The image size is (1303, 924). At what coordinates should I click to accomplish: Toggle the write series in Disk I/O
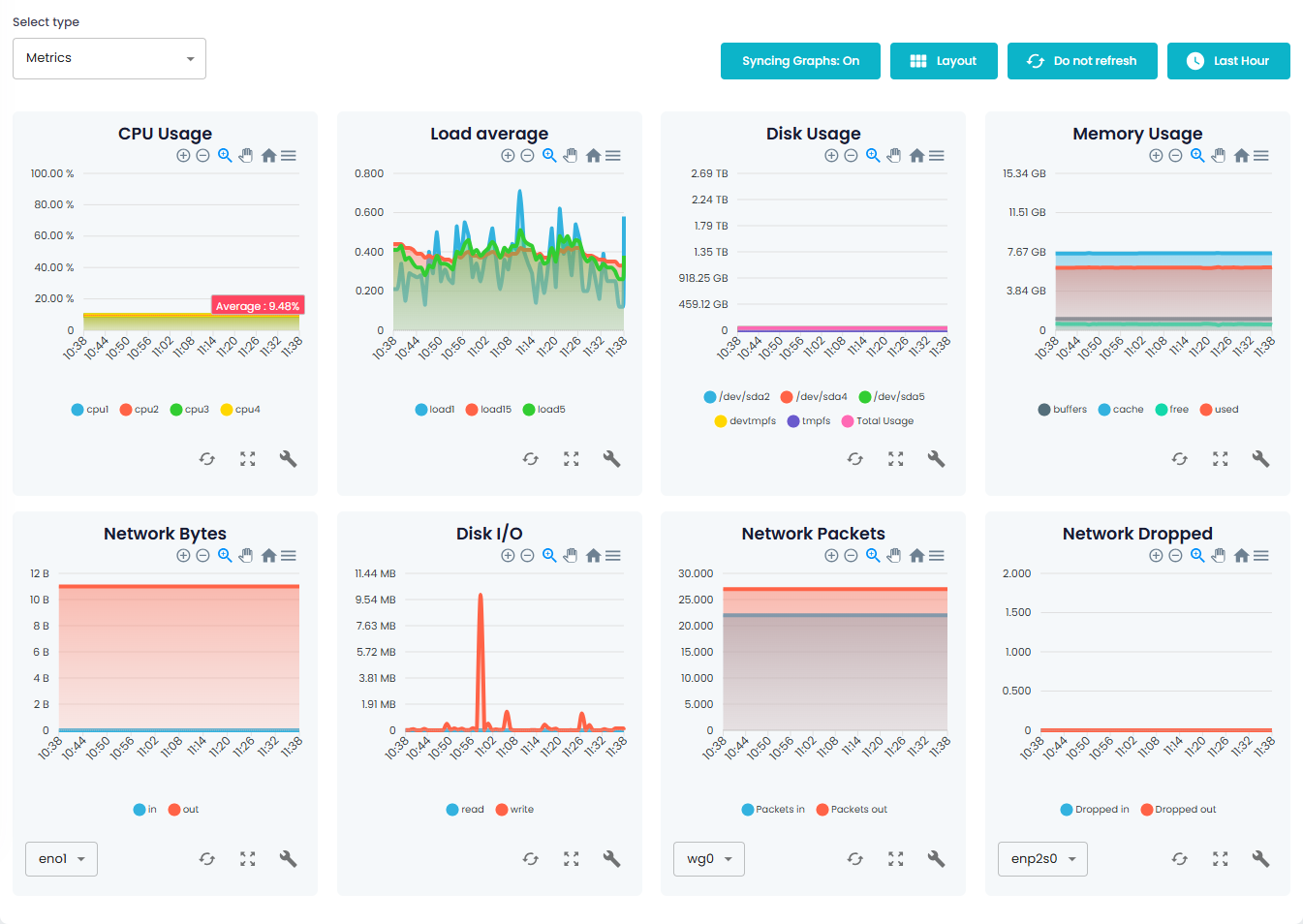pyautogui.click(x=502, y=810)
